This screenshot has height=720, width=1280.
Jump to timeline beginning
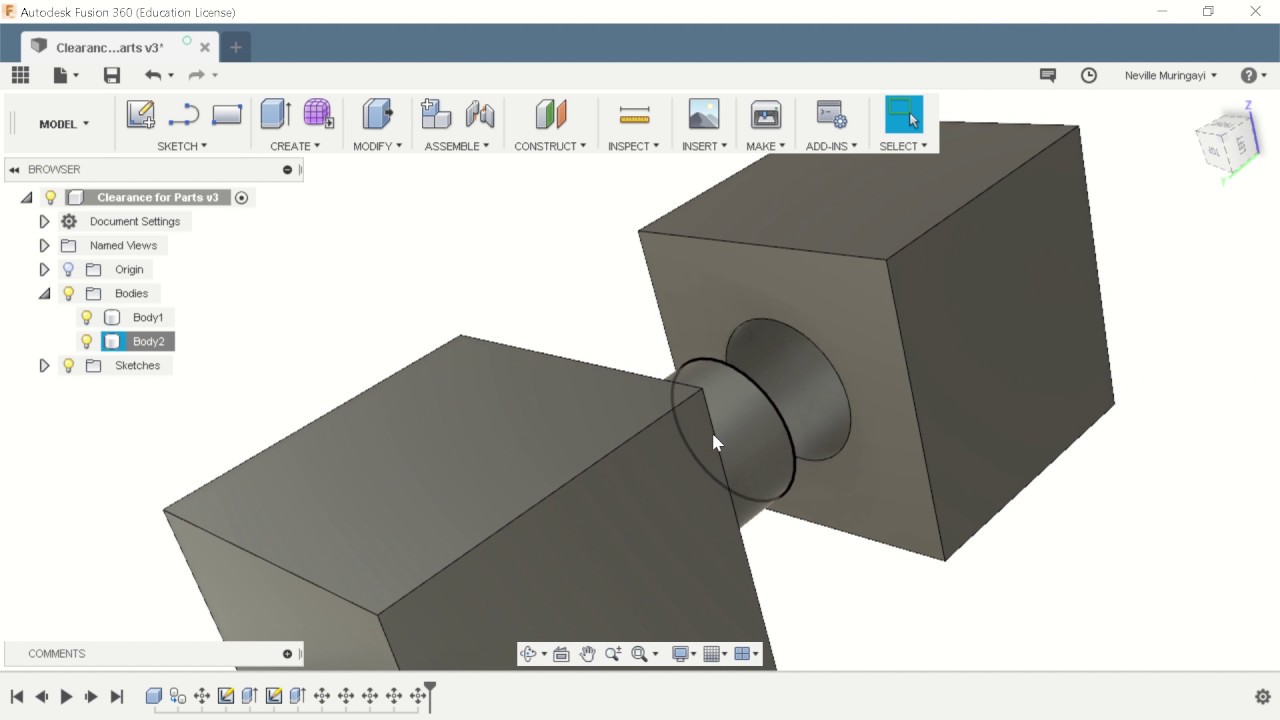click(17, 697)
